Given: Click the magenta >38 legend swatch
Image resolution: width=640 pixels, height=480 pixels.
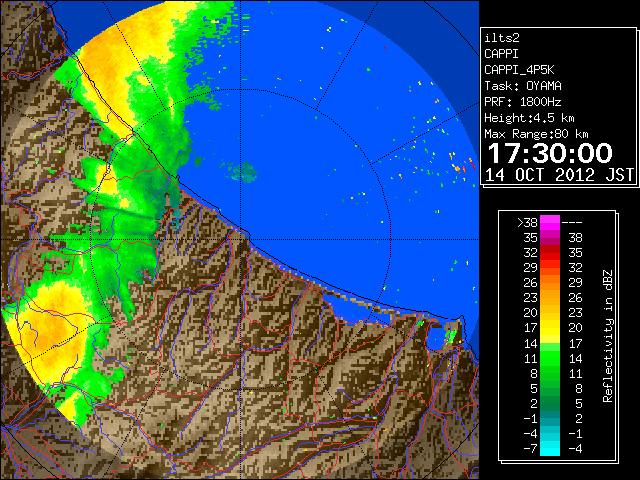Looking at the screenshot, I should [x=550, y=222].
